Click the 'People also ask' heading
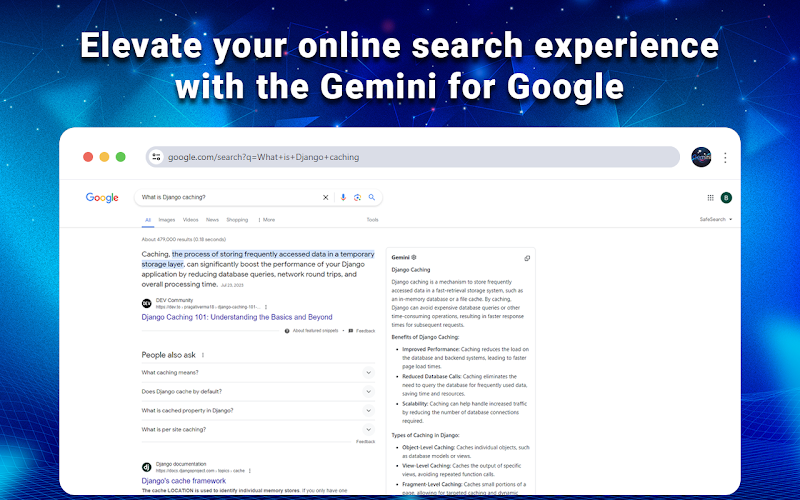Image resolution: width=800 pixels, height=500 pixels. 168,355
